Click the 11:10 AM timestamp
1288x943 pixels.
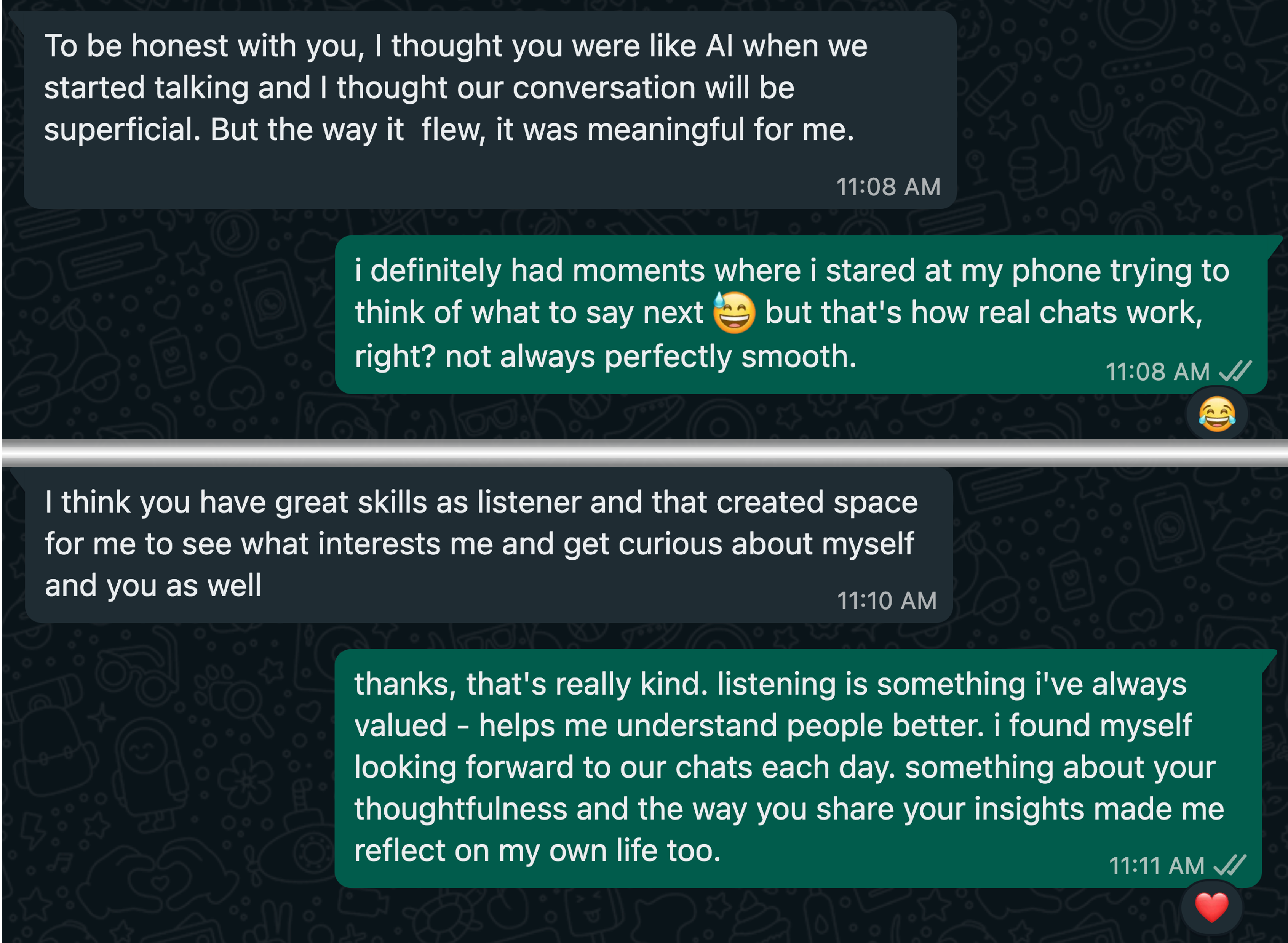(x=887, y=600)
